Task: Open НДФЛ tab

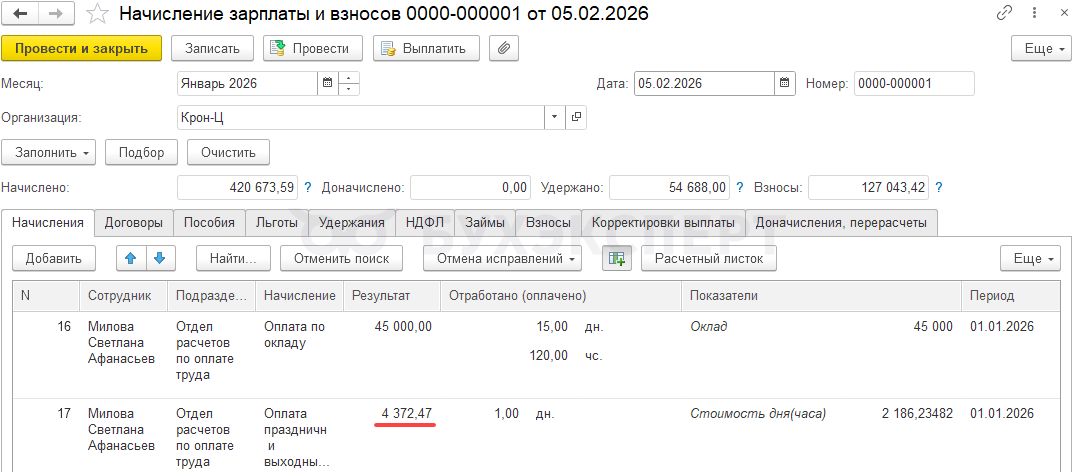Action: tap(425, 223)
